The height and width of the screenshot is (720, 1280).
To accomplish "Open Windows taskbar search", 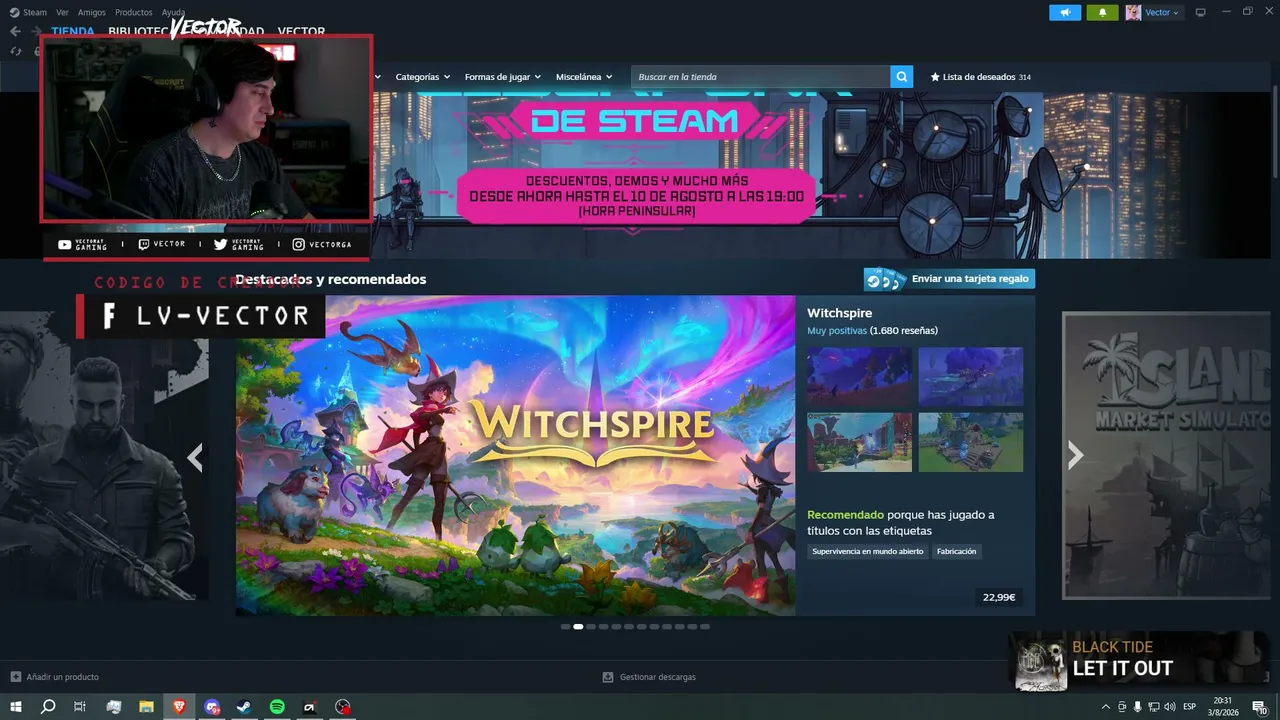I will click(x=48, y=707).
